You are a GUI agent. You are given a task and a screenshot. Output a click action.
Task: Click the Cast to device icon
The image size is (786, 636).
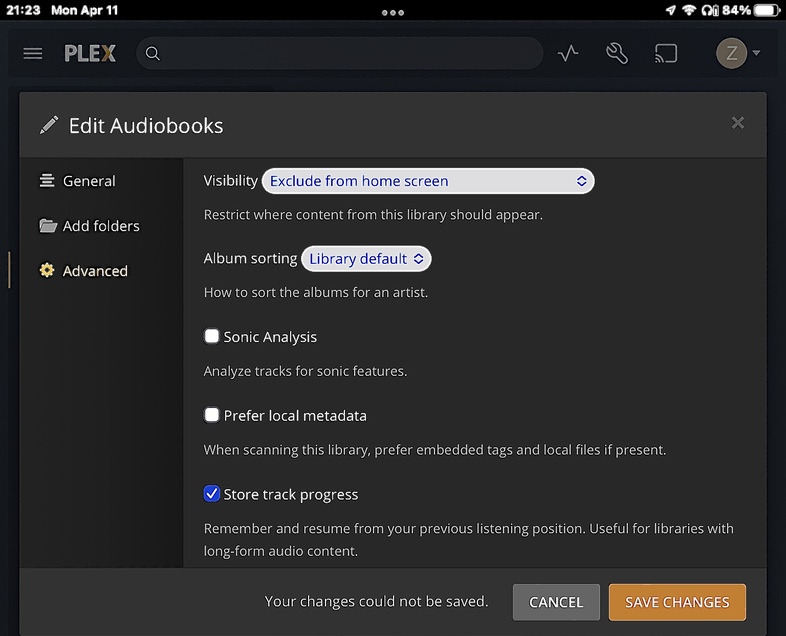pos(666,53)
